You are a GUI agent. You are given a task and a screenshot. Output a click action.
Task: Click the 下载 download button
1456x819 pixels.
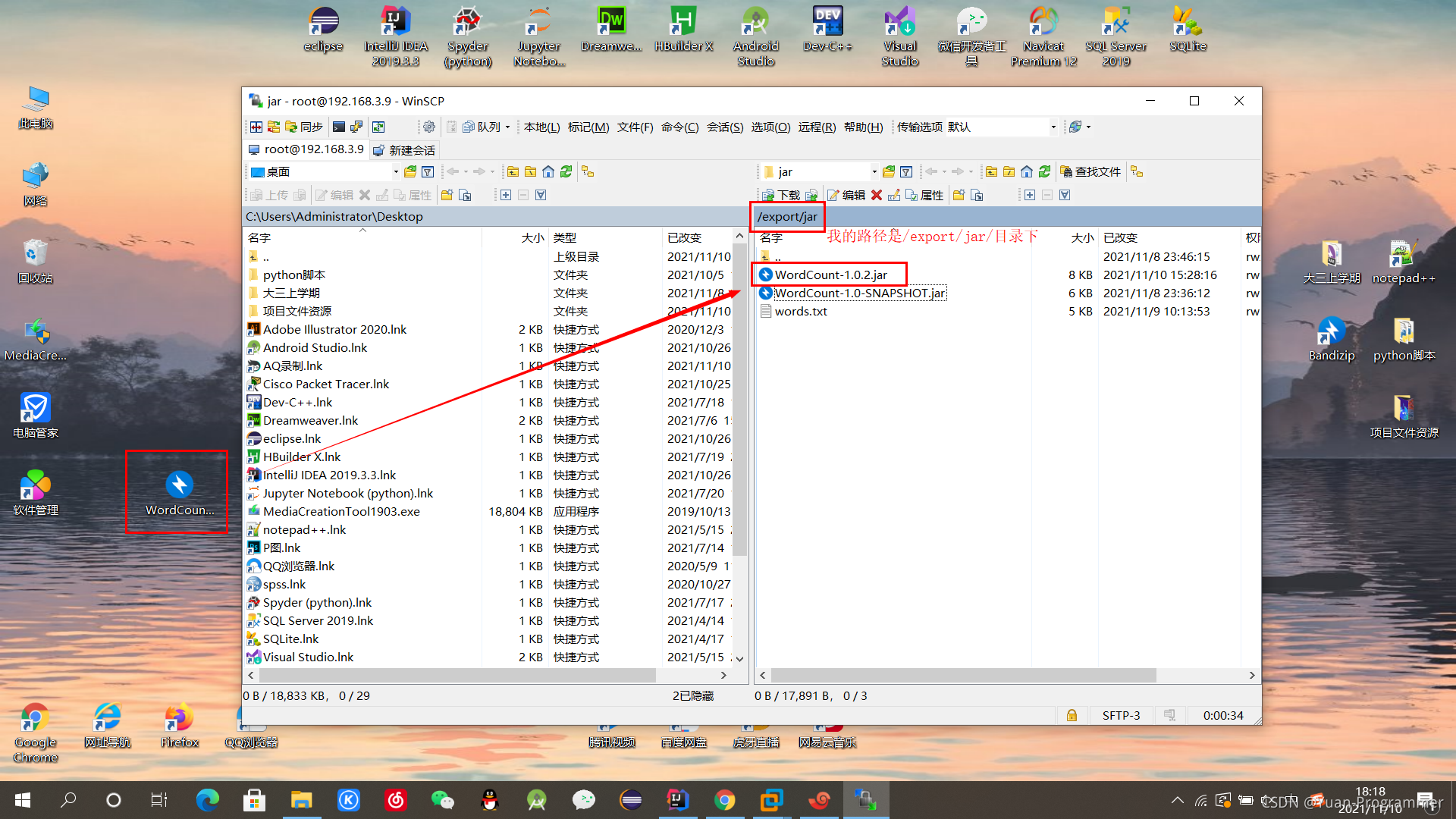(x=781, y=195)
